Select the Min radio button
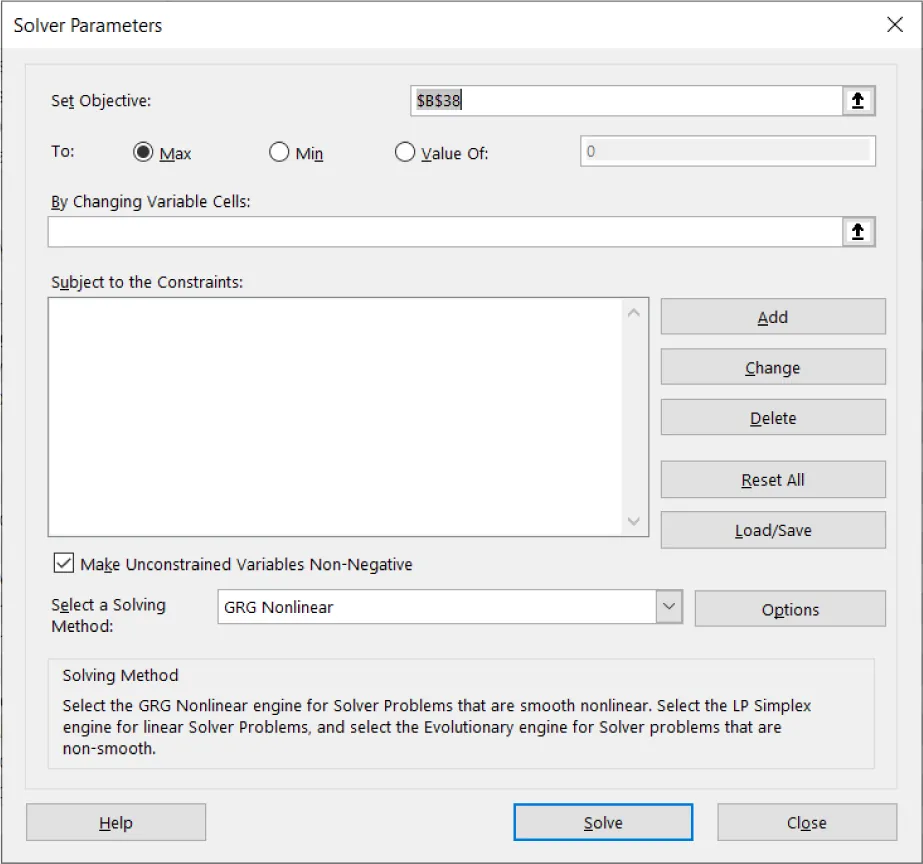The height and width of the screenshot is (864, 923). point(278,151)
